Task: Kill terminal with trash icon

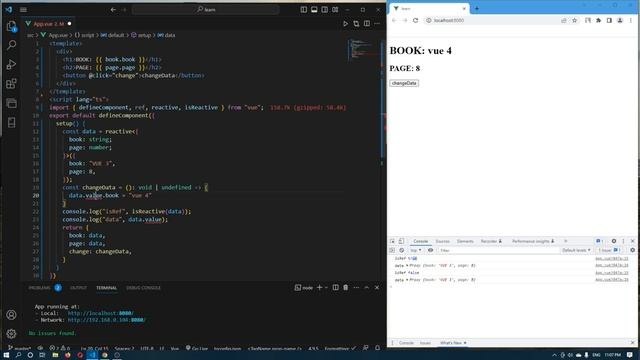Action: (346, 287)
